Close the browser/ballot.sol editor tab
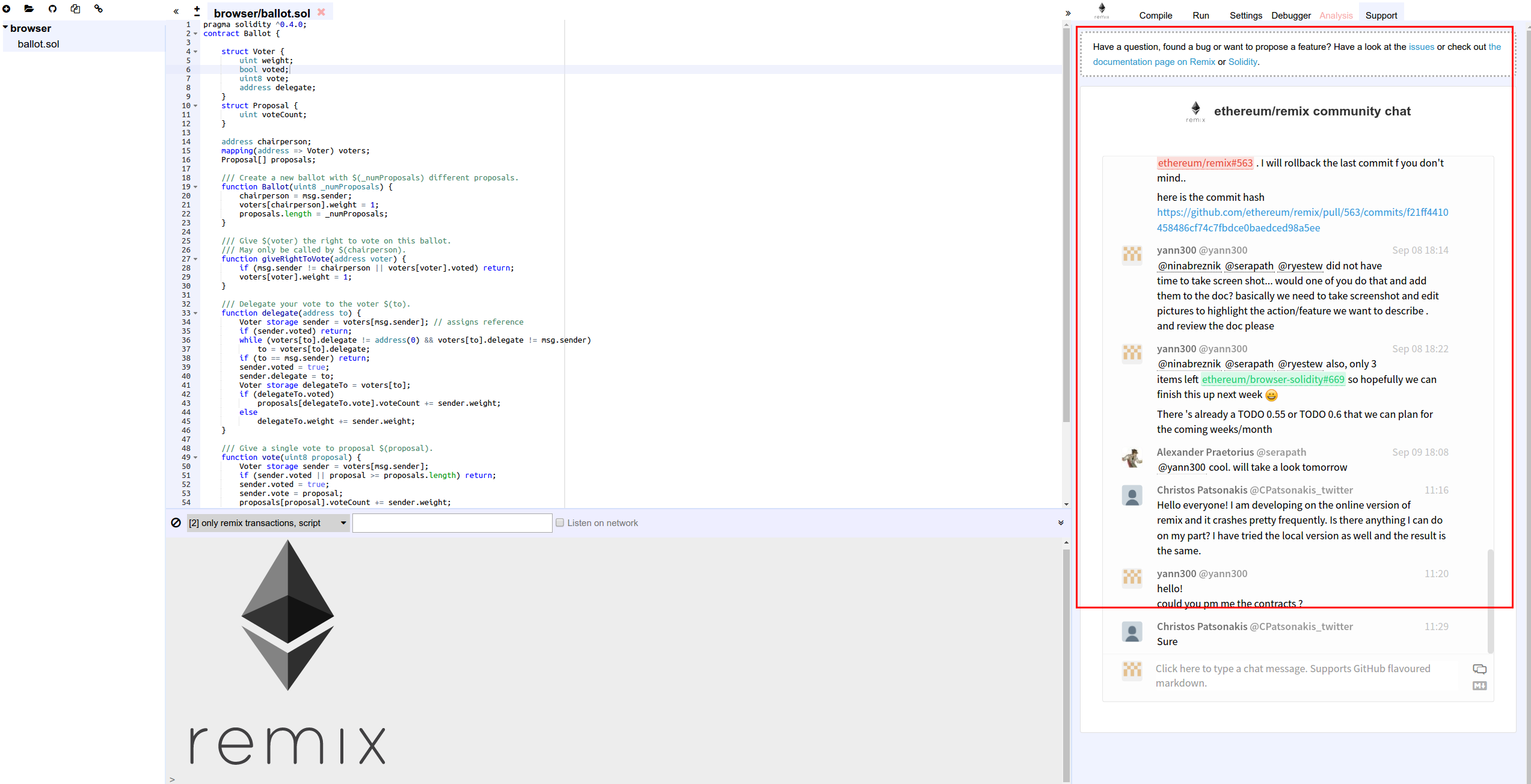Screen dimensions: 1531x784 tap(321, 12)
